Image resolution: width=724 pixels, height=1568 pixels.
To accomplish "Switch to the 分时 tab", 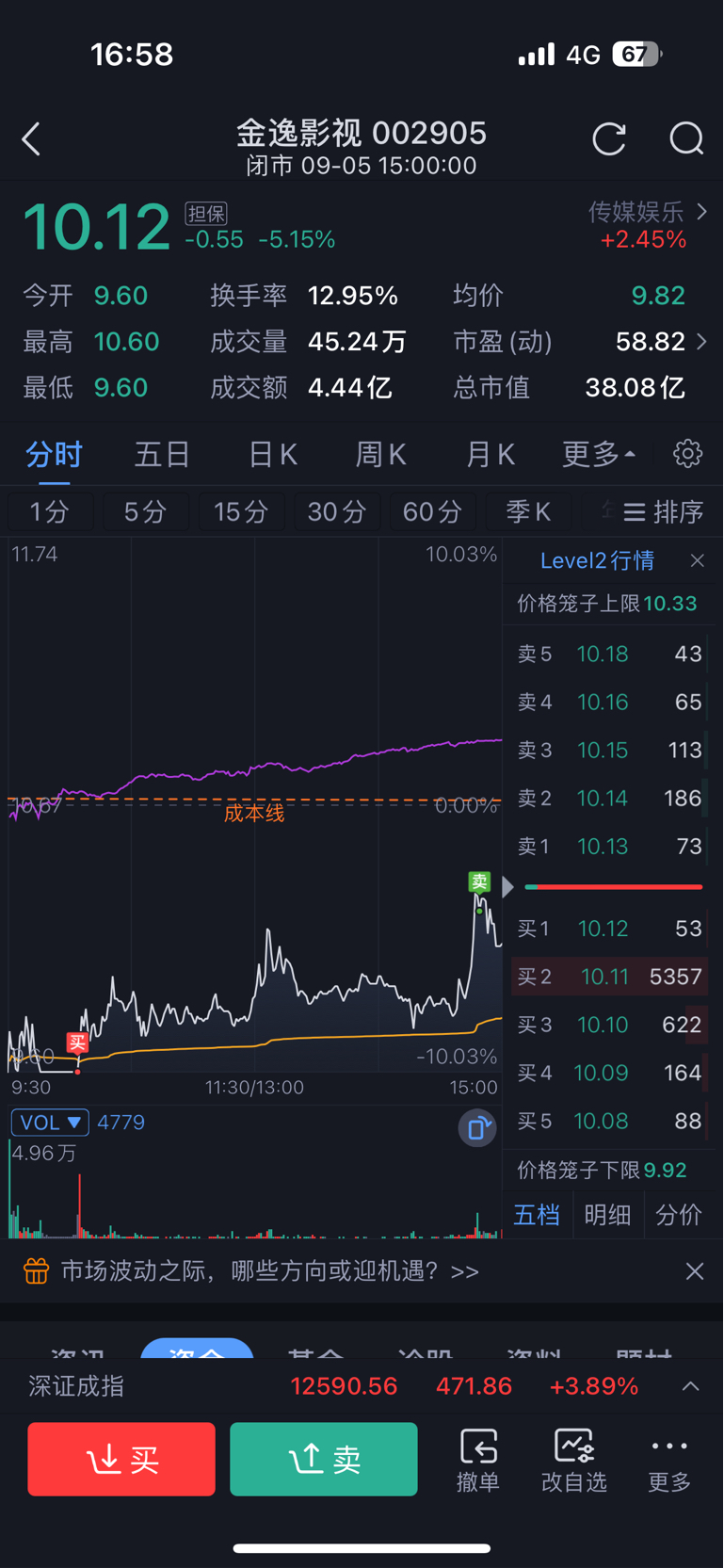I will pos(54,455).
